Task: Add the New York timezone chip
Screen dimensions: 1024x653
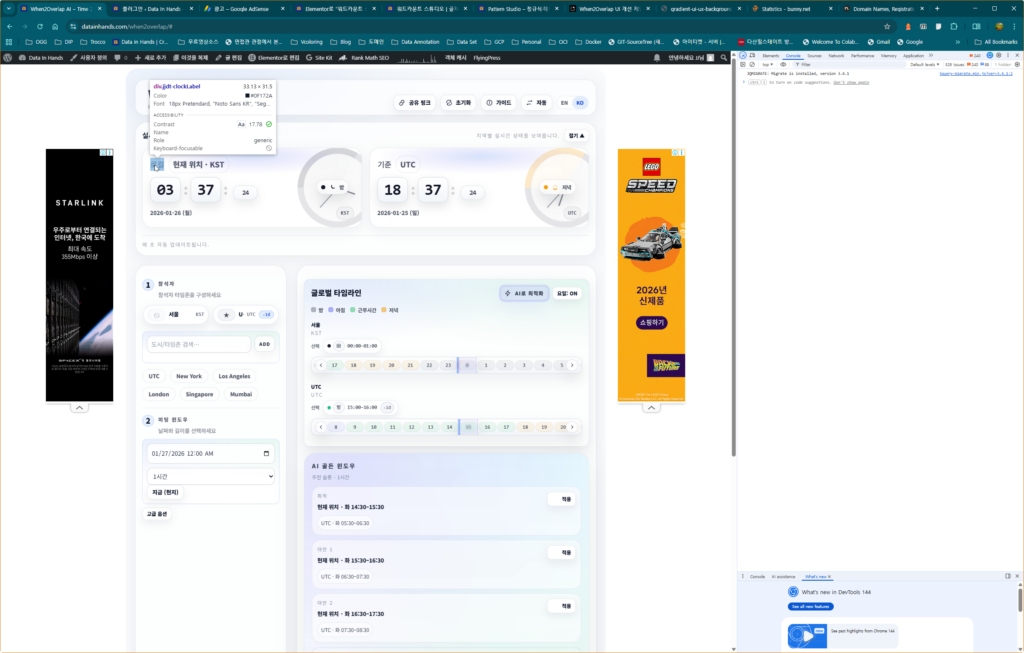Action: pyautogui.click(x=189, y=376)
